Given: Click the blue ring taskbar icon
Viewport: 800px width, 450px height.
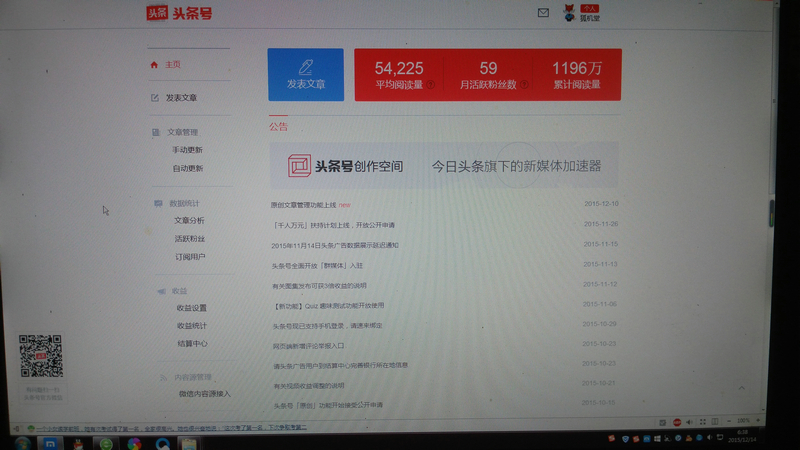Looking at the screenshot, I should [162, 444].
